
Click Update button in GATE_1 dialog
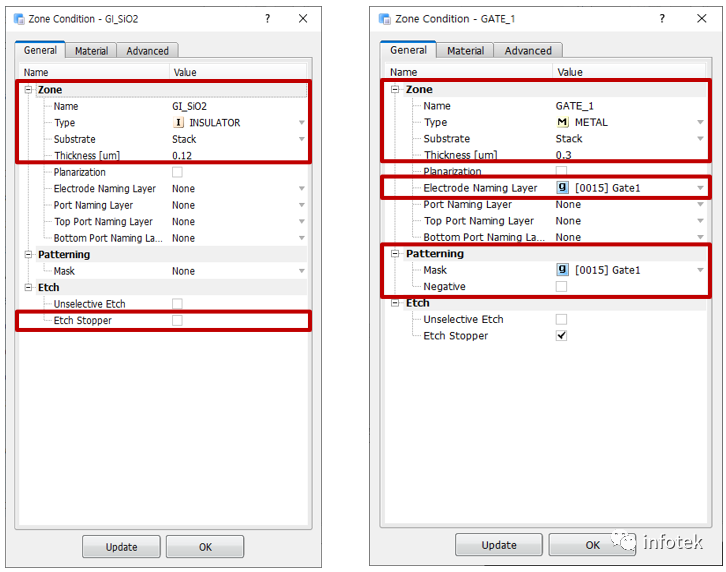click(499, 545)
